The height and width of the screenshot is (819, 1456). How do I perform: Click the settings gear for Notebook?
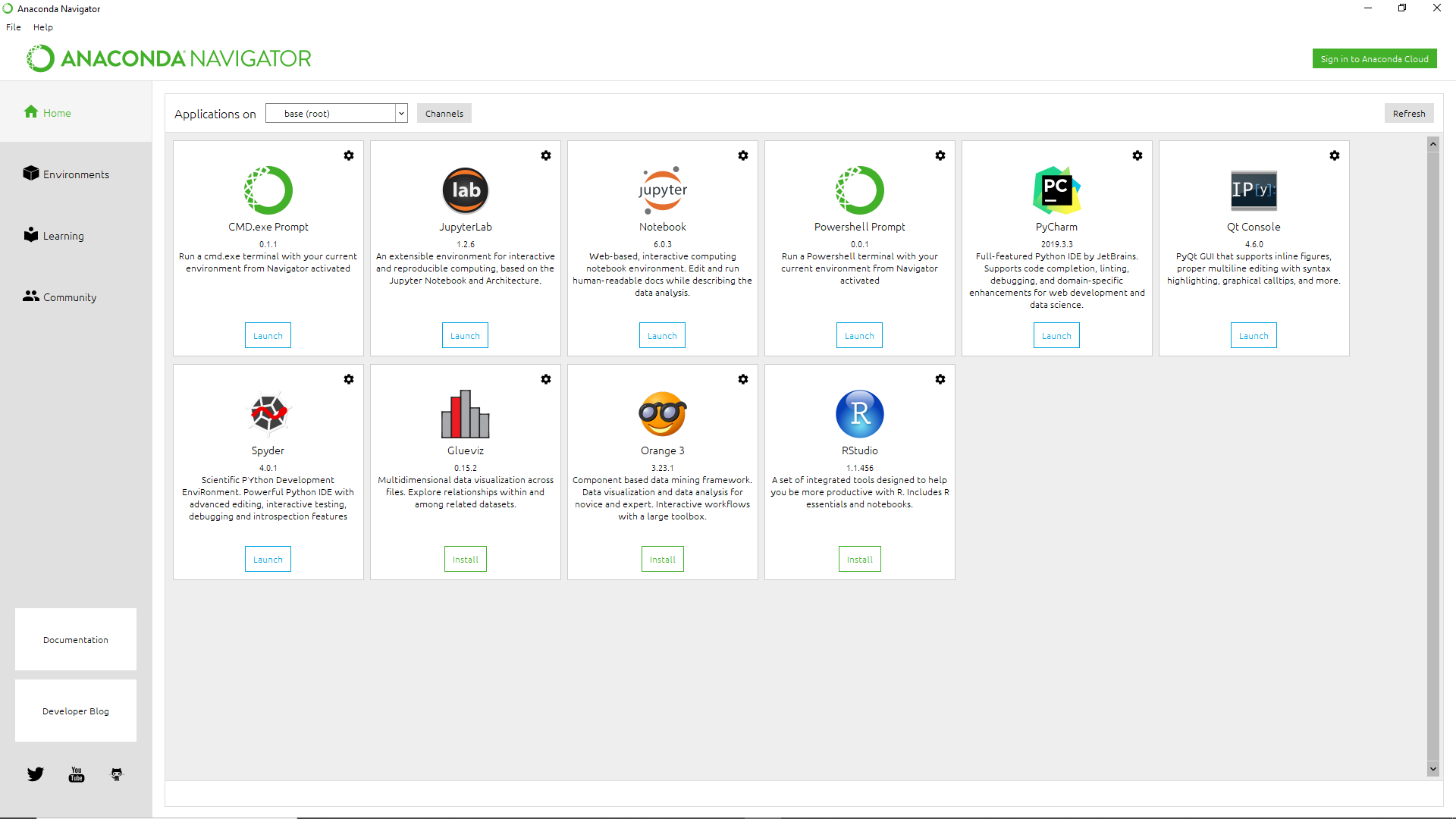tap(743, 155)
